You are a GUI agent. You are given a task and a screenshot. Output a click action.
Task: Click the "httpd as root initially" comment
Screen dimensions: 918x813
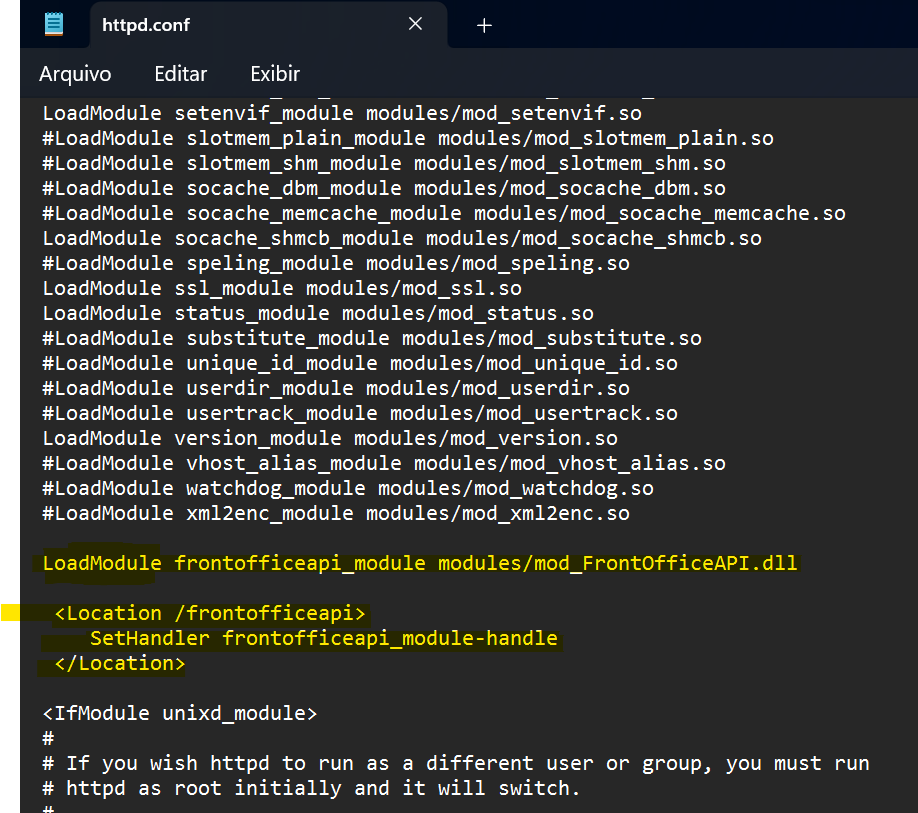pyautogui.click(x=310, y=788)
